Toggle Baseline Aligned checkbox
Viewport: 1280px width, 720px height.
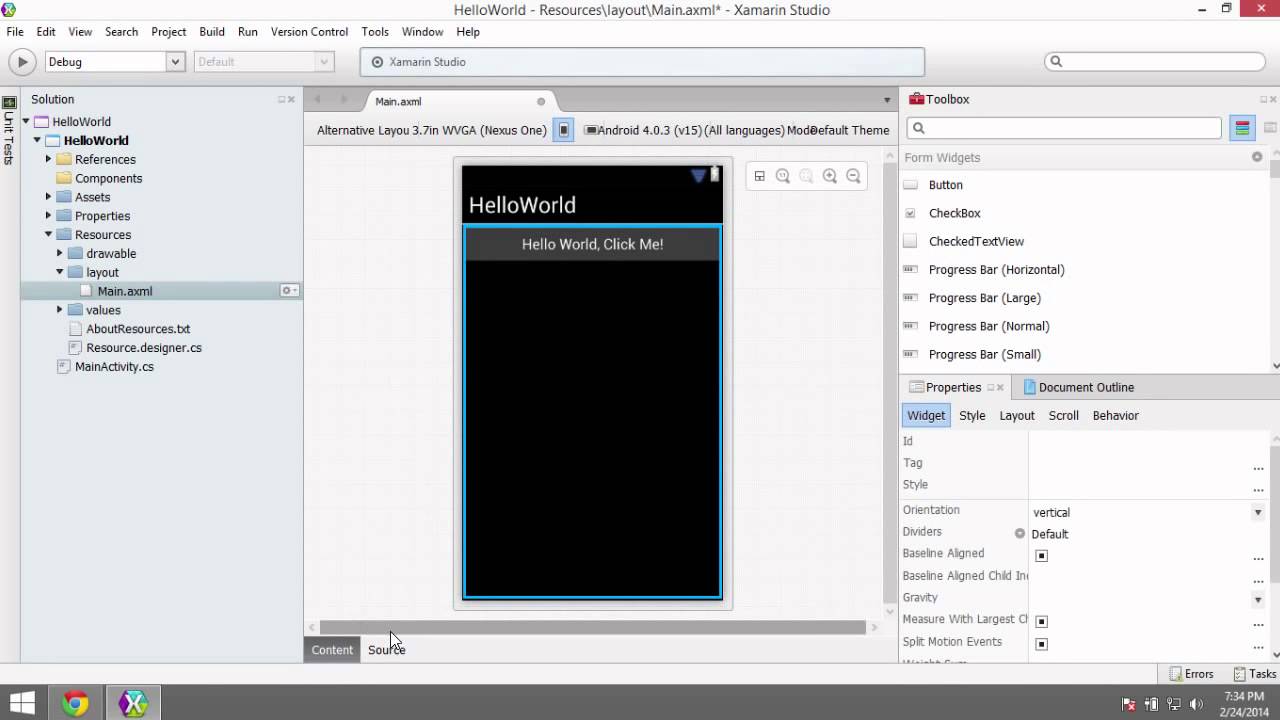click(x=1041, y=556)
